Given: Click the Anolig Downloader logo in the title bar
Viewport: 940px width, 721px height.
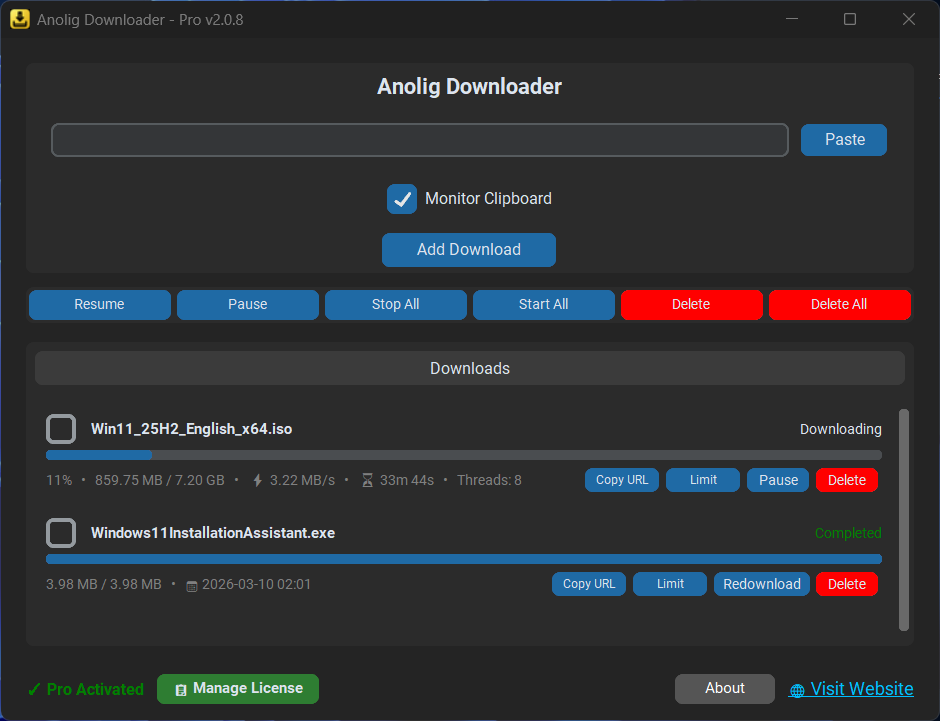Looking at the screenshot, I should (19, 19).
